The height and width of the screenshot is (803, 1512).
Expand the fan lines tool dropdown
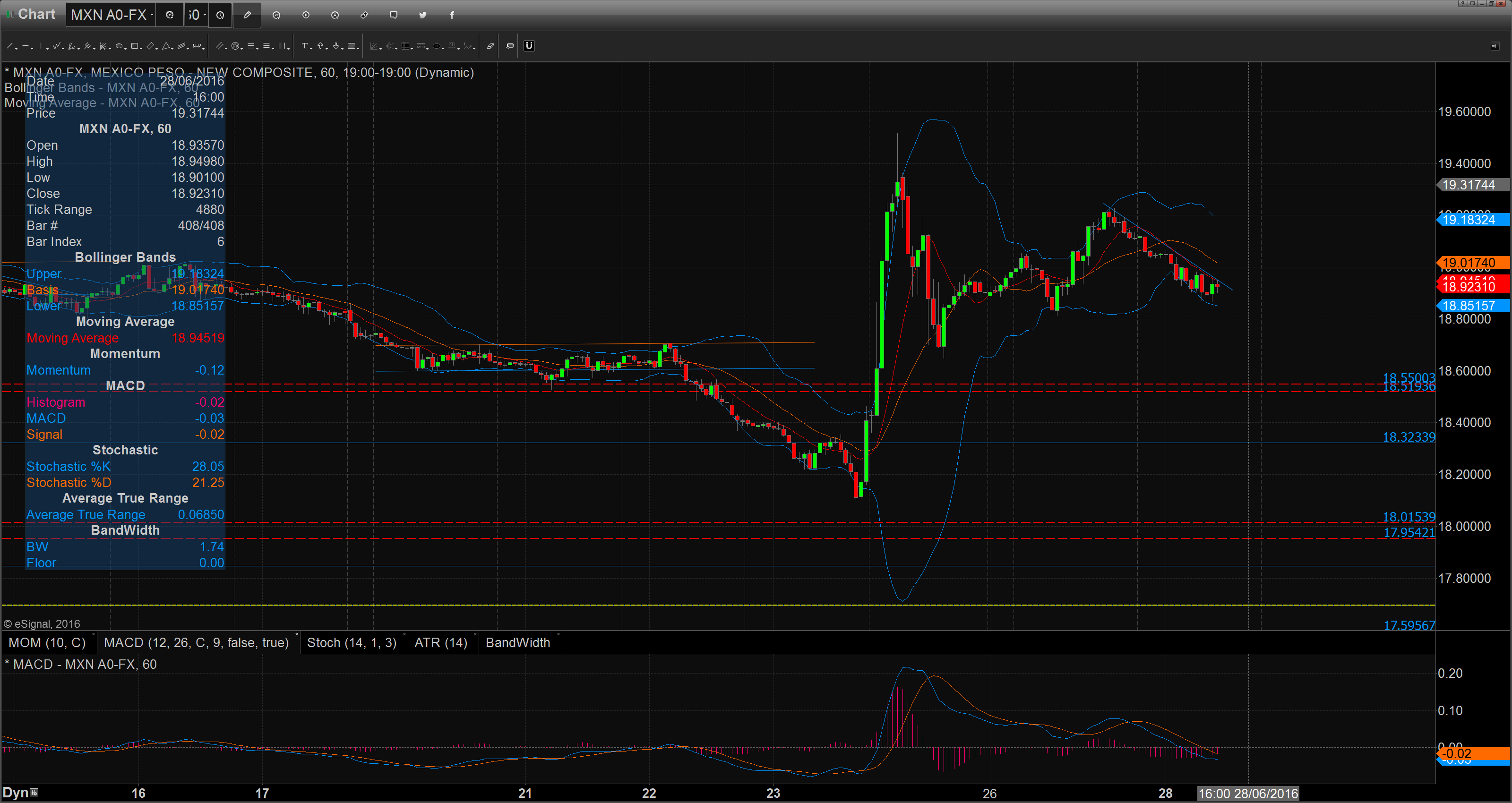(x=78, y=48)
